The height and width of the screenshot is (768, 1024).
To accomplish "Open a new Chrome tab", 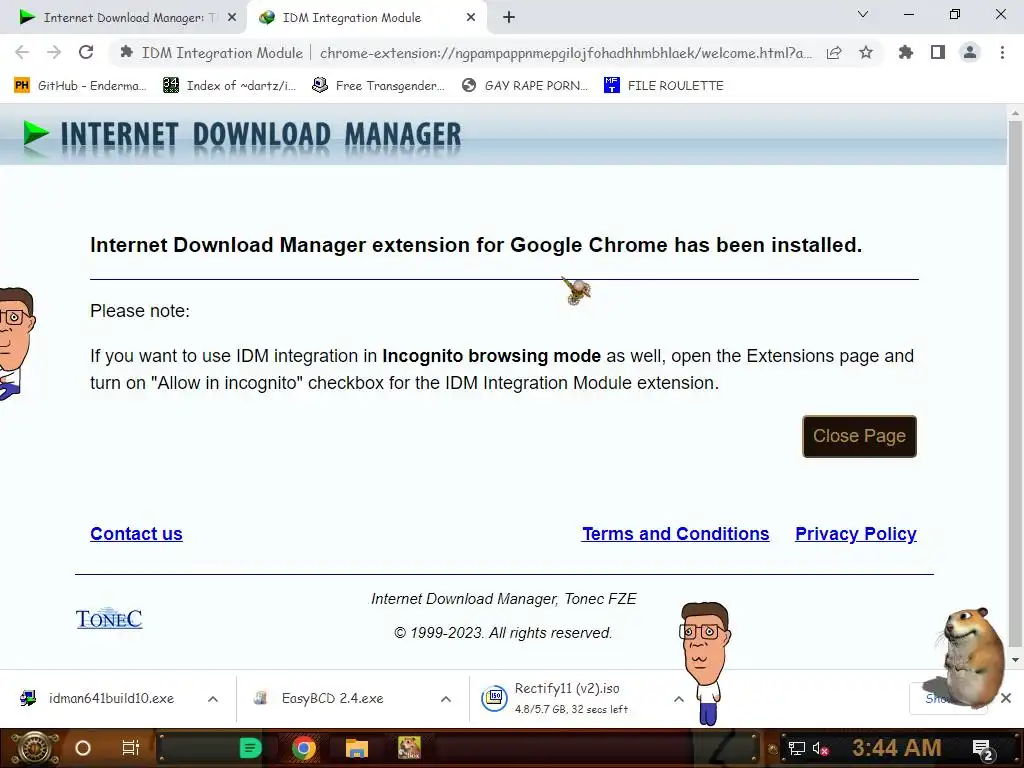I will pyautogui.click(x=509, y=18).
